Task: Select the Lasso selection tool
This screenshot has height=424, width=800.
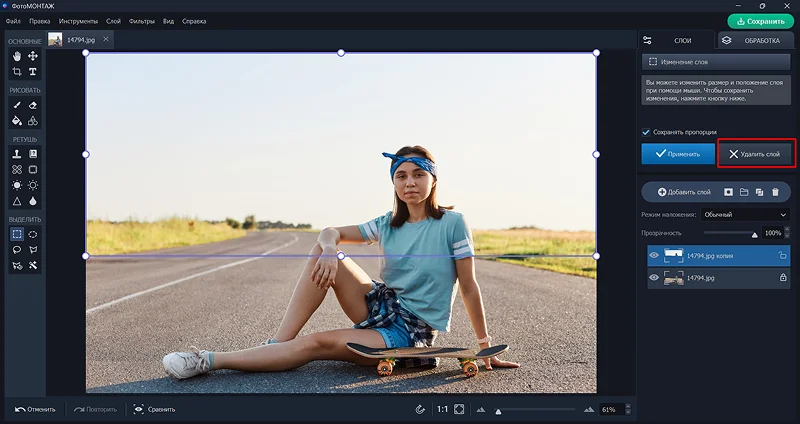Action: 17,250
